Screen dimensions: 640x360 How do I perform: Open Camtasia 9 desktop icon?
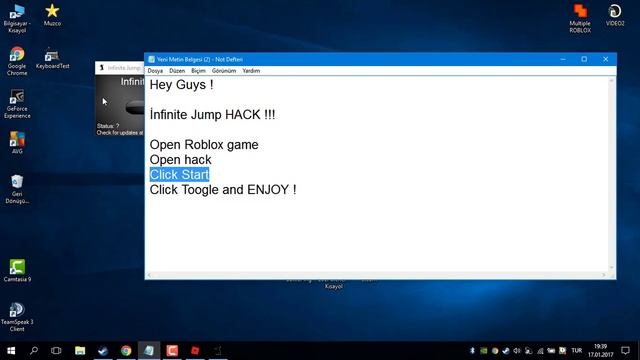tap(17, 270)
